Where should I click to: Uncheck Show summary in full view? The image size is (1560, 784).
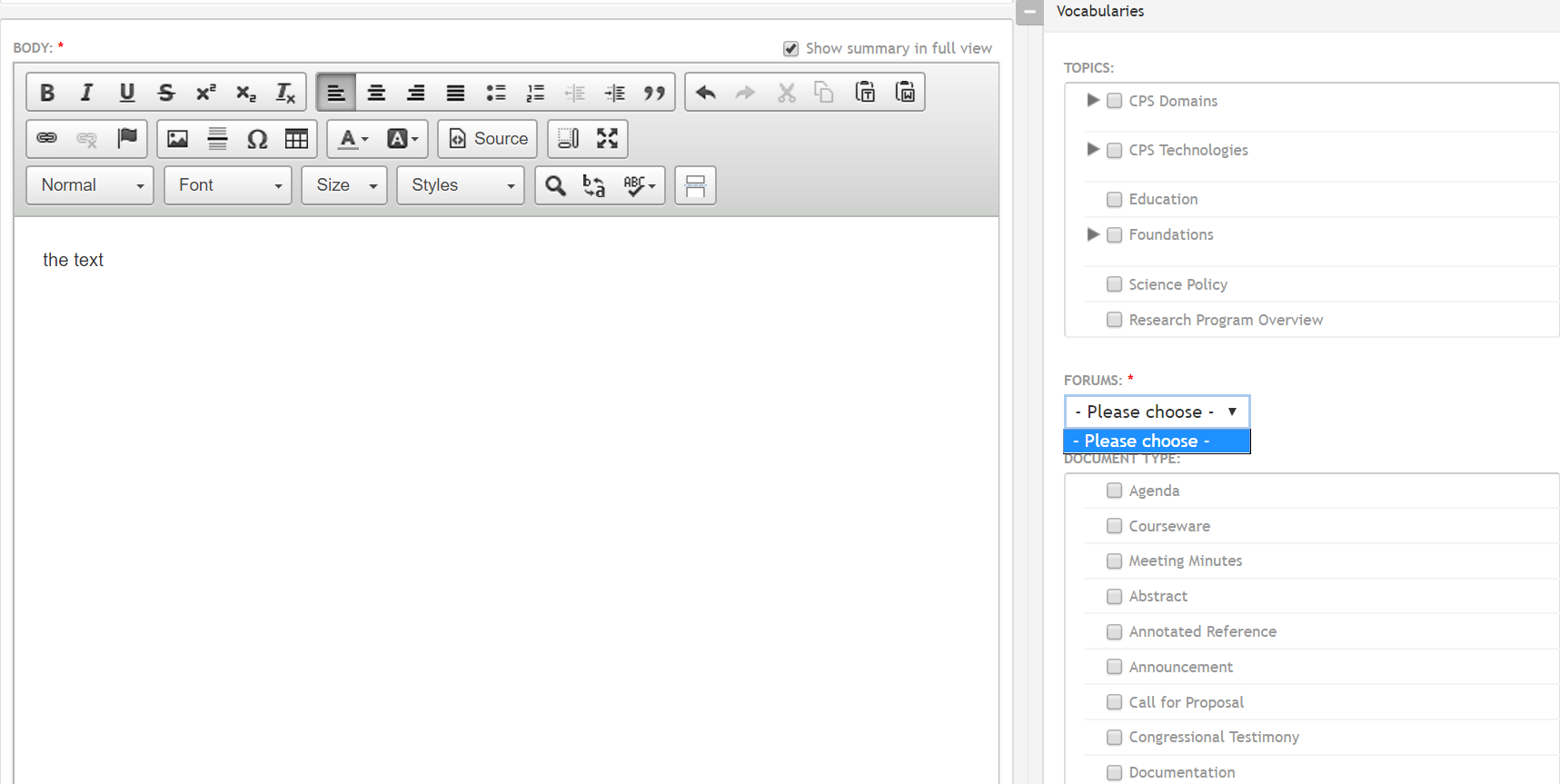[x=790, y=49]
